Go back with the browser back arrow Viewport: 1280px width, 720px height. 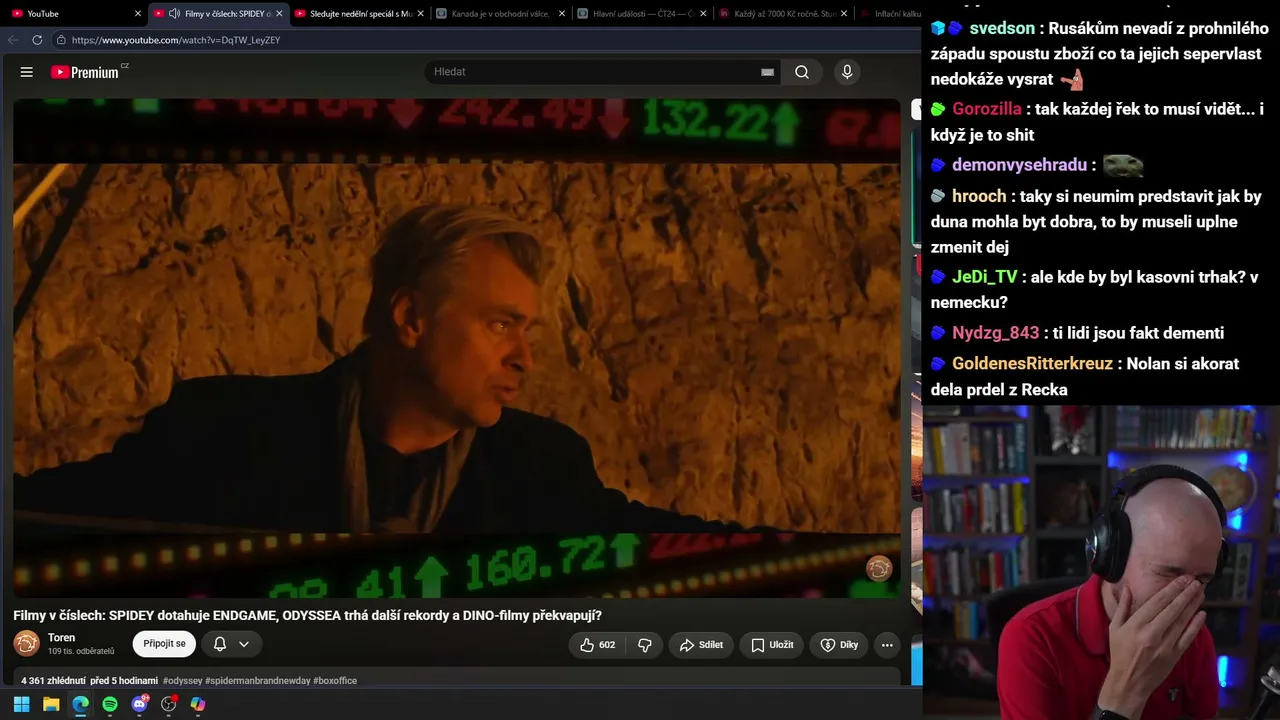tap(13, 40)
